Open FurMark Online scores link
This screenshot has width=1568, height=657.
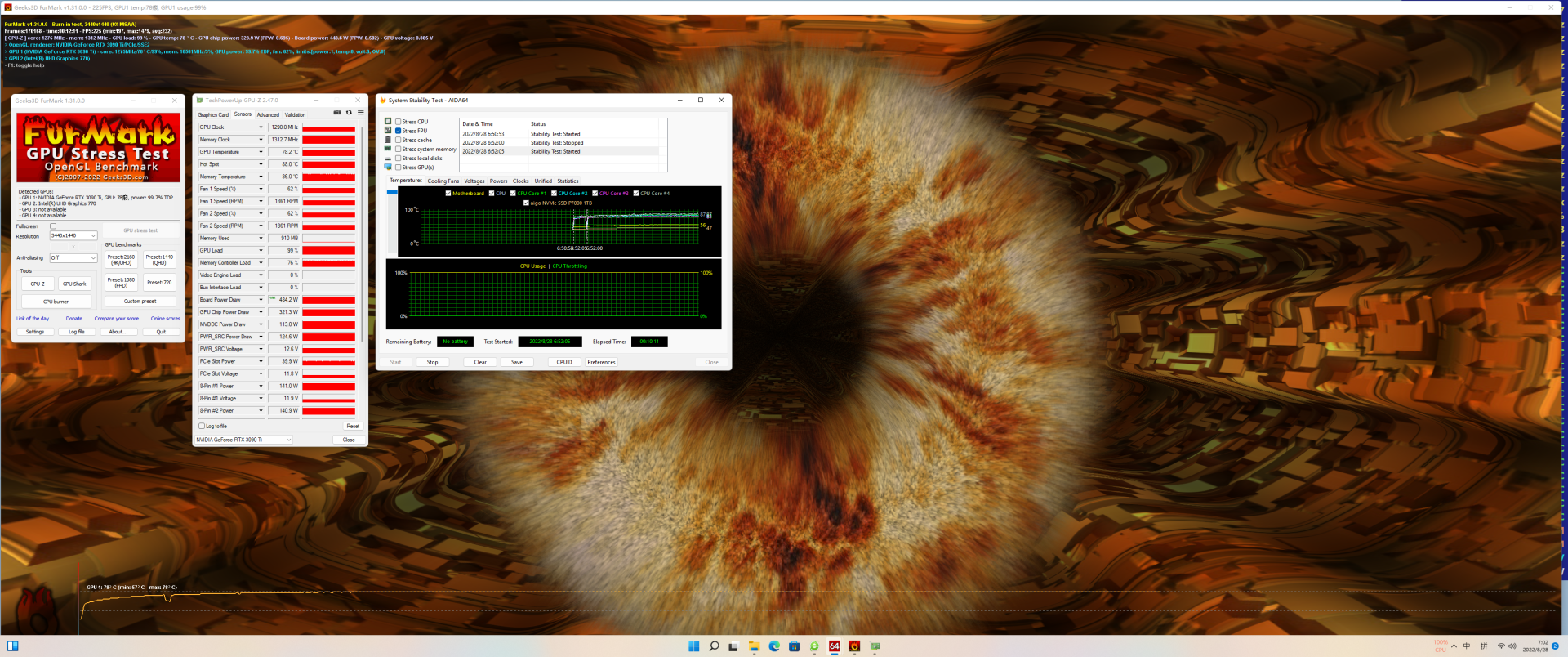click(x=165, y=319)
